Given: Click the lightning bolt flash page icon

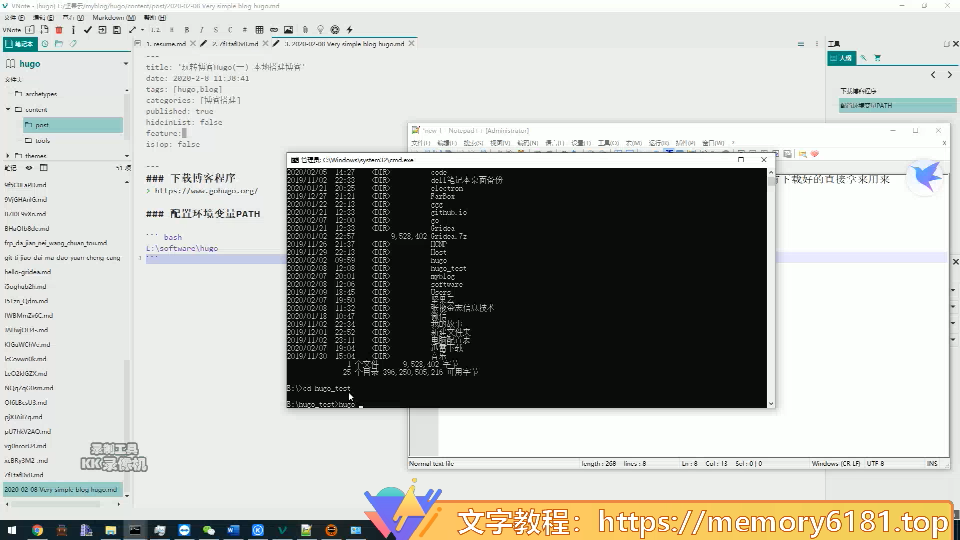Looking at the screenshot, I should tap(350, 29).
